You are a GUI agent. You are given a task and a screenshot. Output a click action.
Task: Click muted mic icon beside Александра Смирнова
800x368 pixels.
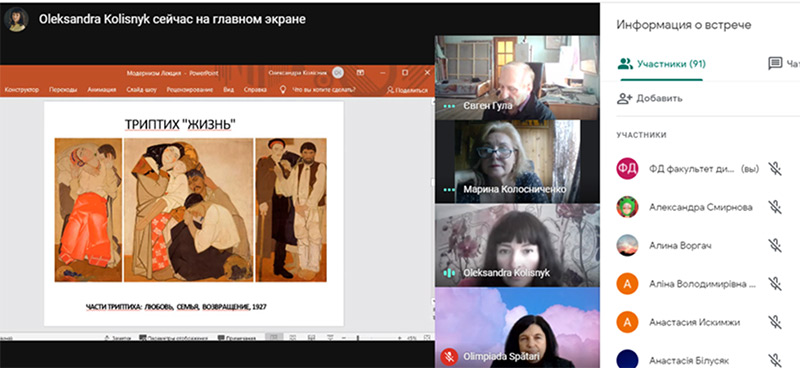click(x=775, y=207)
